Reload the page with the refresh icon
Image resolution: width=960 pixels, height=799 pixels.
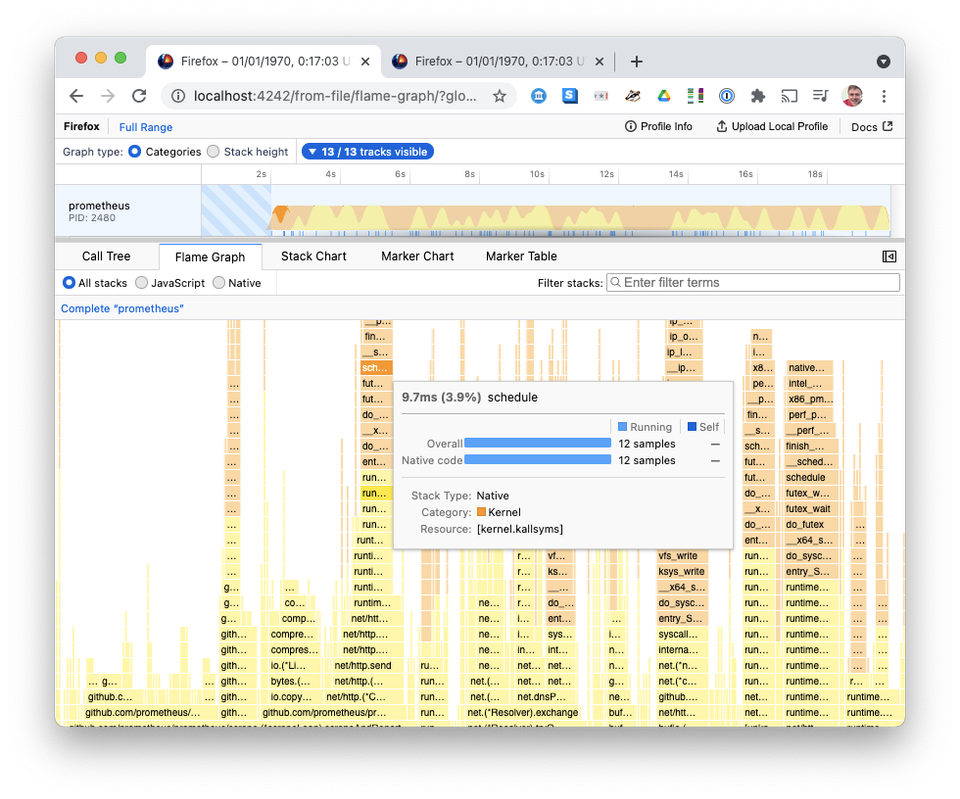coord(140,95)
